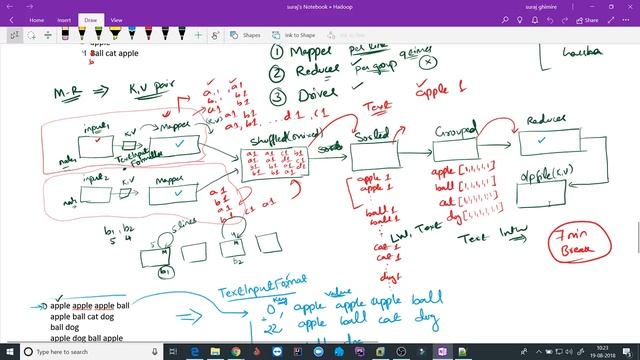Click the 'Type here to search' box
Viewport: 640px width, 360px height.
91,351
